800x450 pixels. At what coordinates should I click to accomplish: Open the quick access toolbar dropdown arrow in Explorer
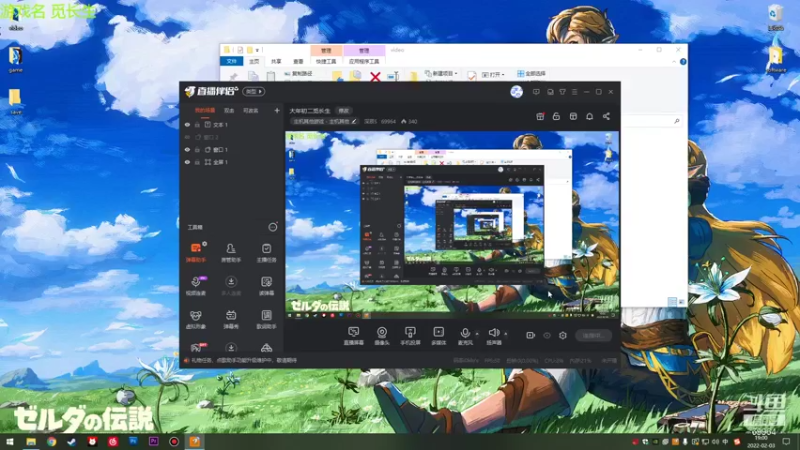point(257,50)
